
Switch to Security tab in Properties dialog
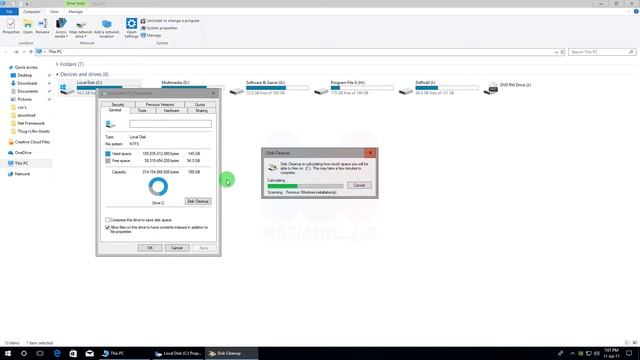[x=118, y=104]
